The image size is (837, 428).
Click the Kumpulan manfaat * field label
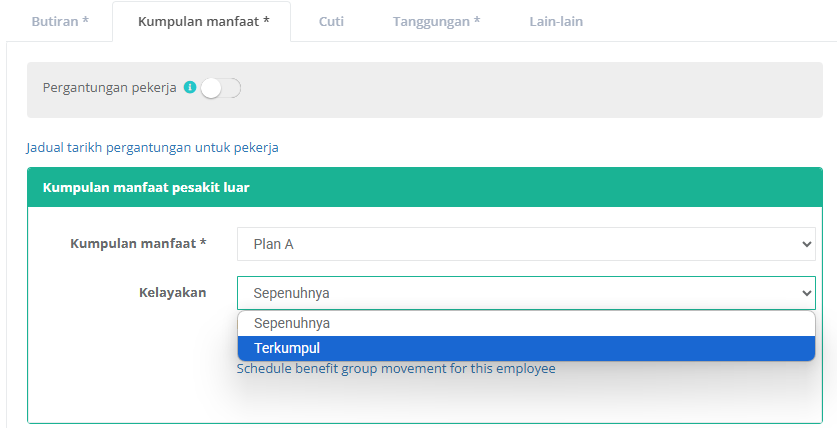[138, 243]
